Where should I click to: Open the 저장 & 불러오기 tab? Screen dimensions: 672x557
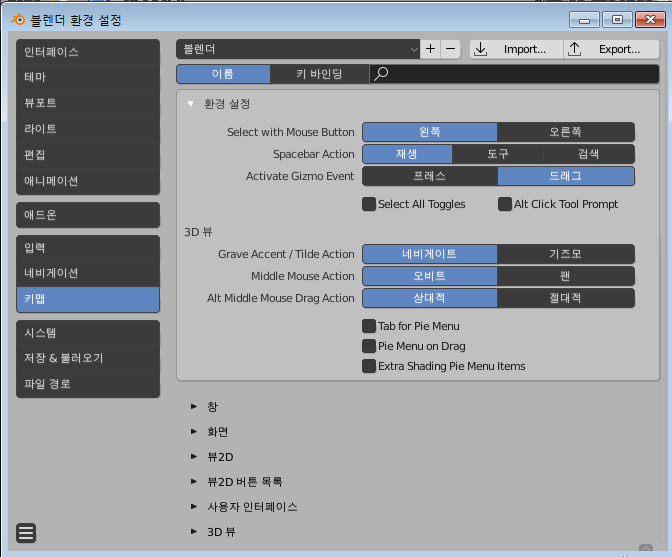coord(88,358)
